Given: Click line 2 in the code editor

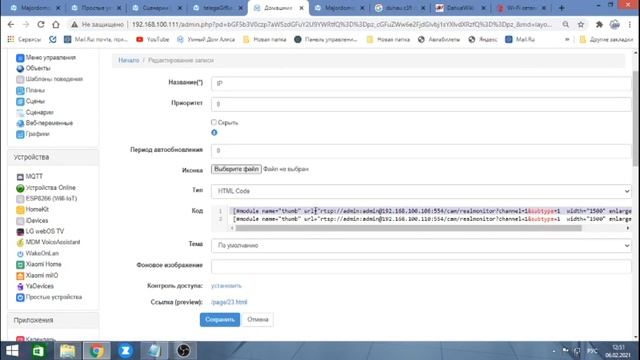Looking at the screenshot, I should coord(431,219).
